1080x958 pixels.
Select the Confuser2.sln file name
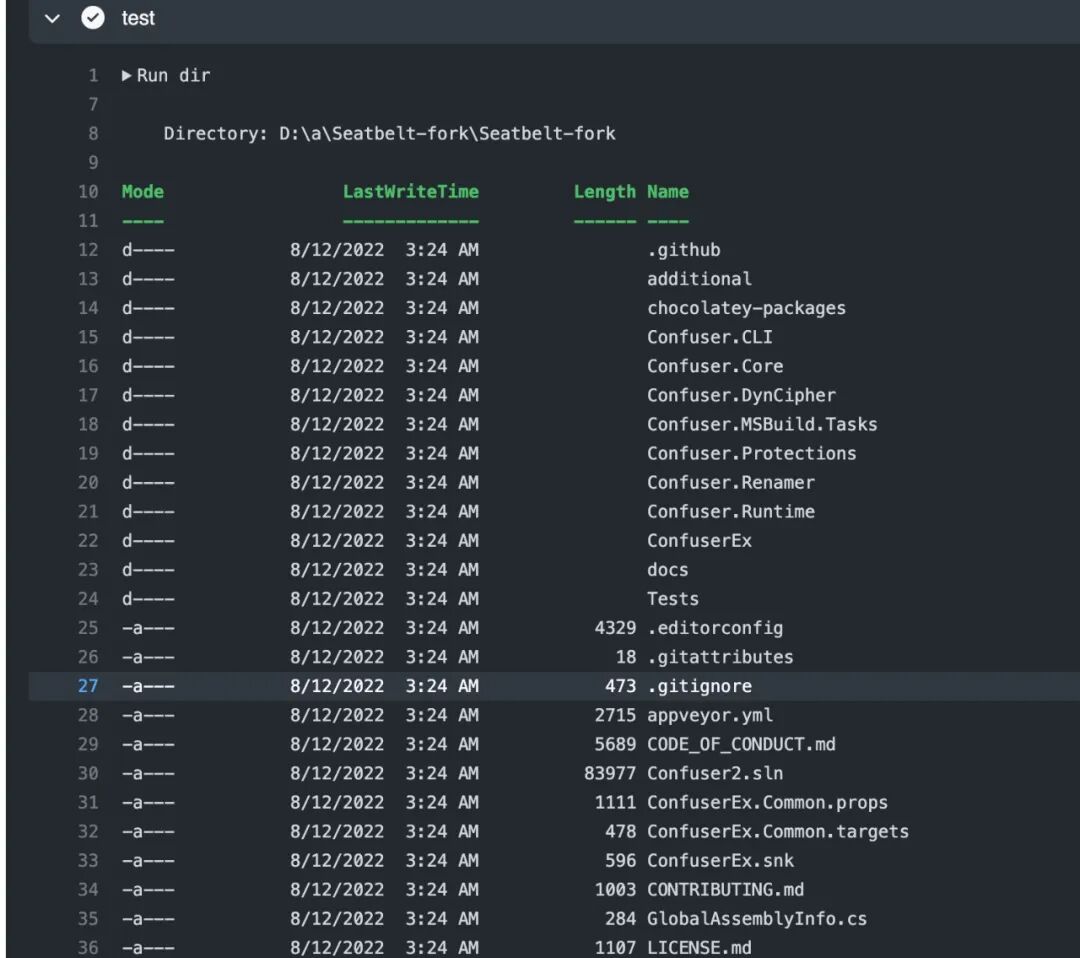coord(715,773)
